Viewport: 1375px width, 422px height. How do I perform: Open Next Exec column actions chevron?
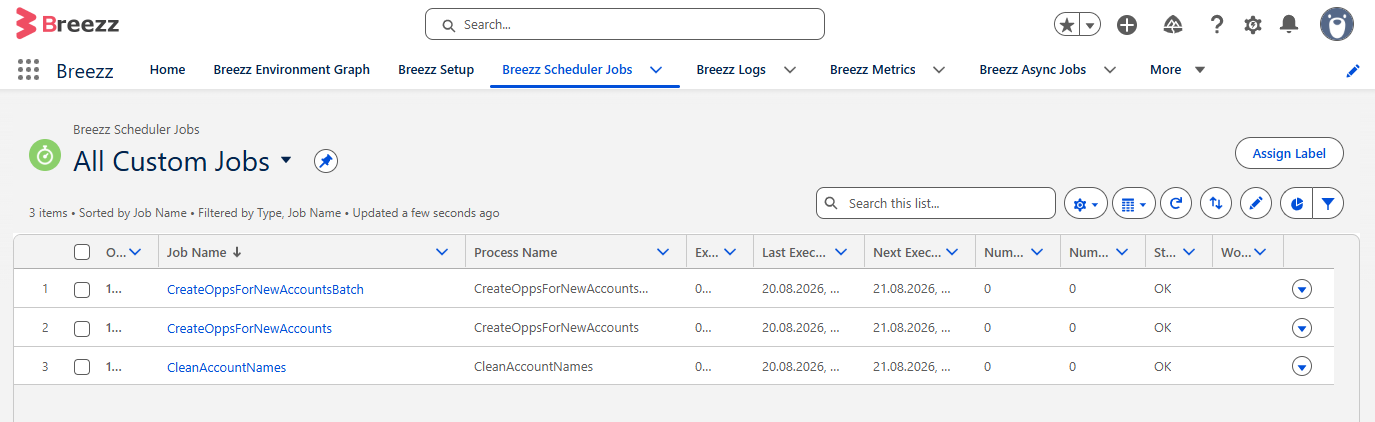click(952, 252)
